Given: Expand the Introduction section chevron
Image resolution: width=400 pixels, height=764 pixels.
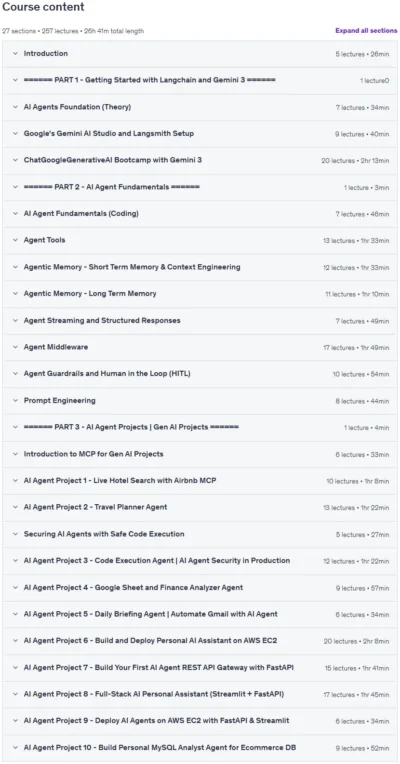Looking at the screenshot, I should (15, 54).
